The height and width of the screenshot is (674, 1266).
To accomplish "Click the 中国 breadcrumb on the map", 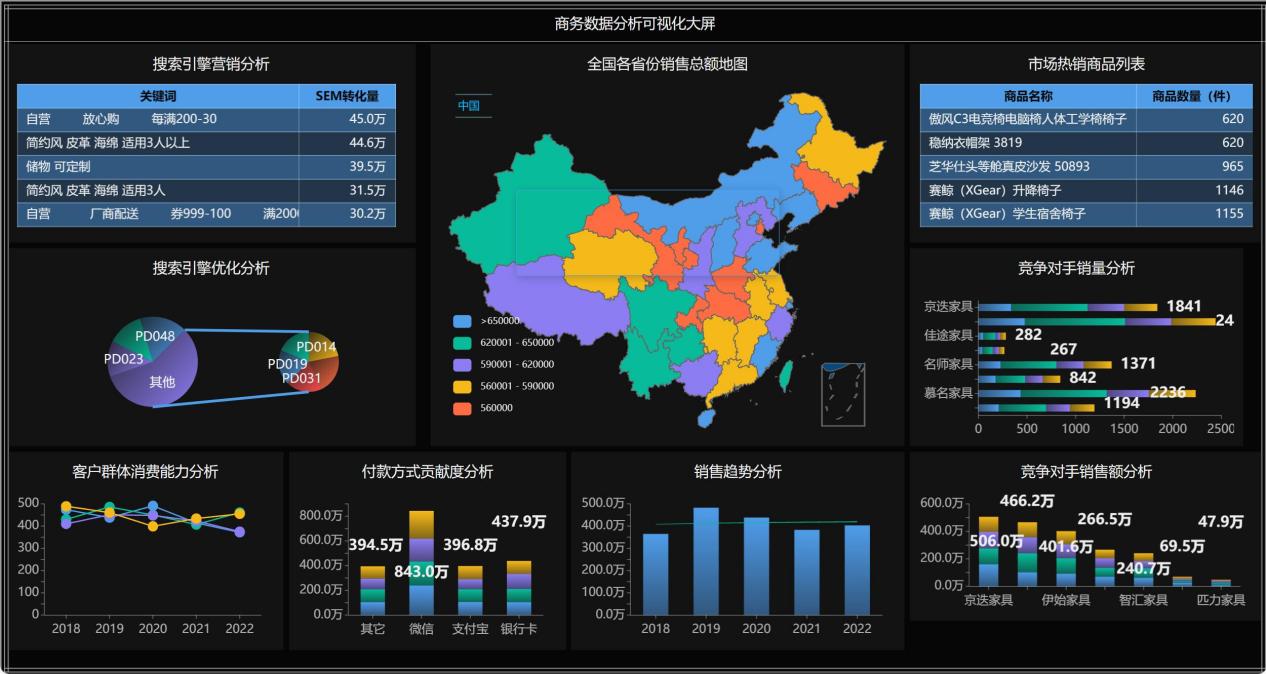I will point(469,106).
